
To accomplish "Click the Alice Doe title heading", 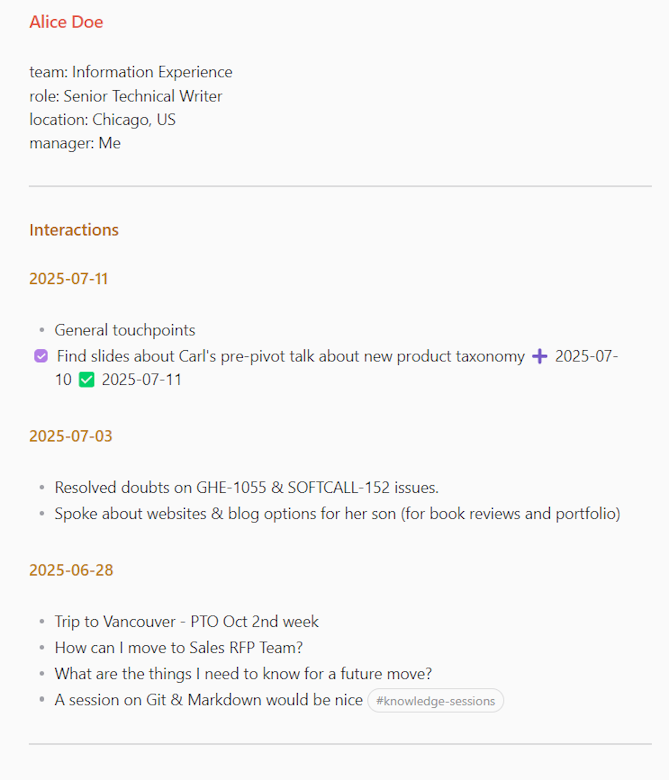I will pos(66,22).
